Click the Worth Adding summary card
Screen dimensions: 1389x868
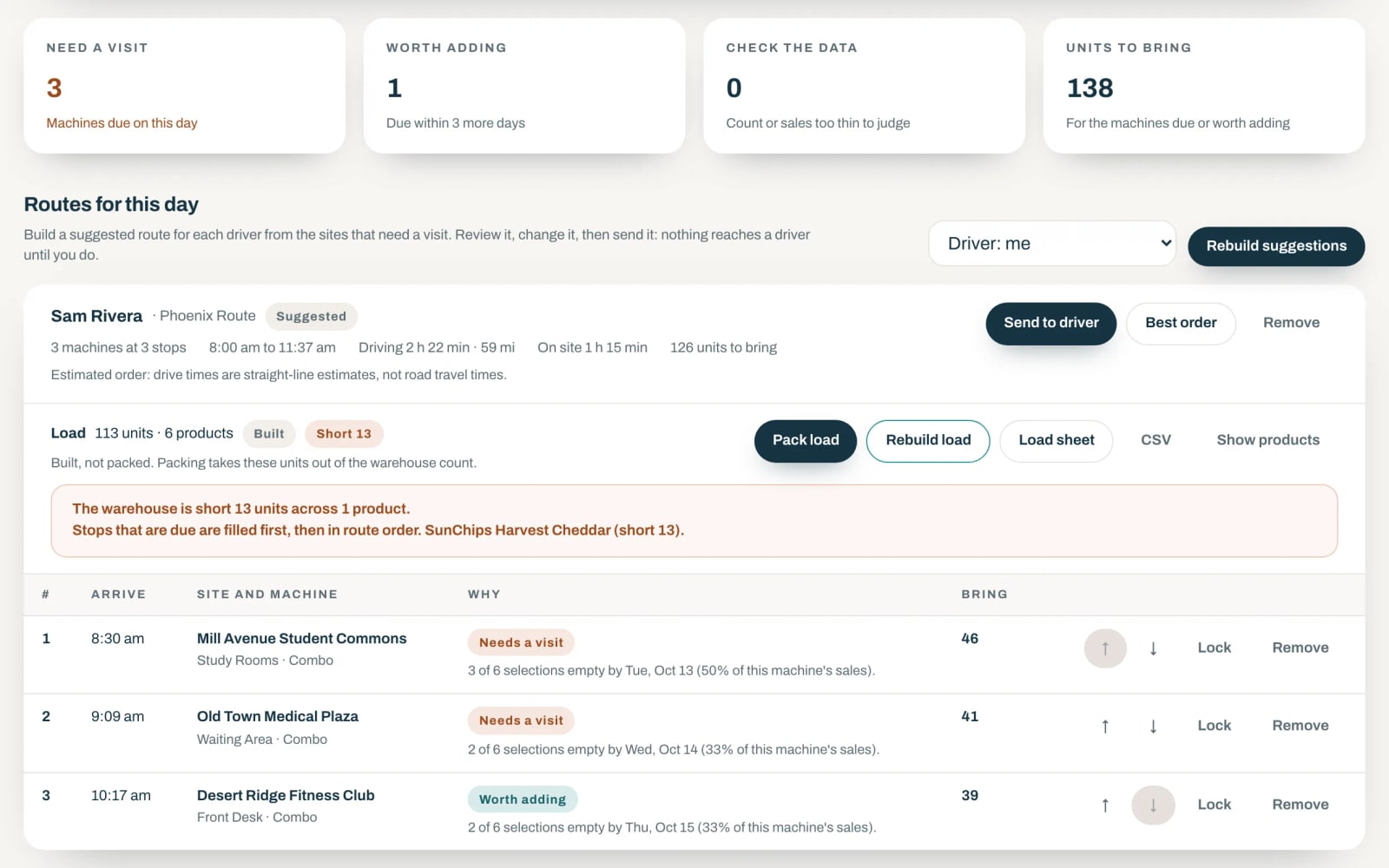click(524, 86)
